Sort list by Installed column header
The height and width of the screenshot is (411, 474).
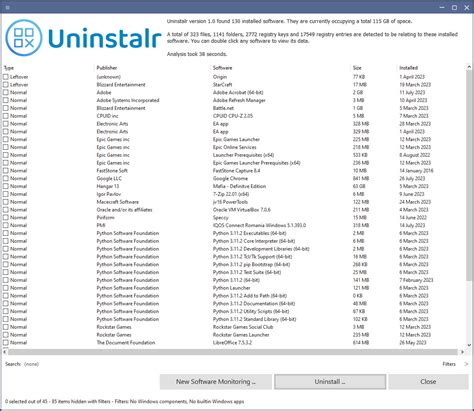[x=408, y=68]
